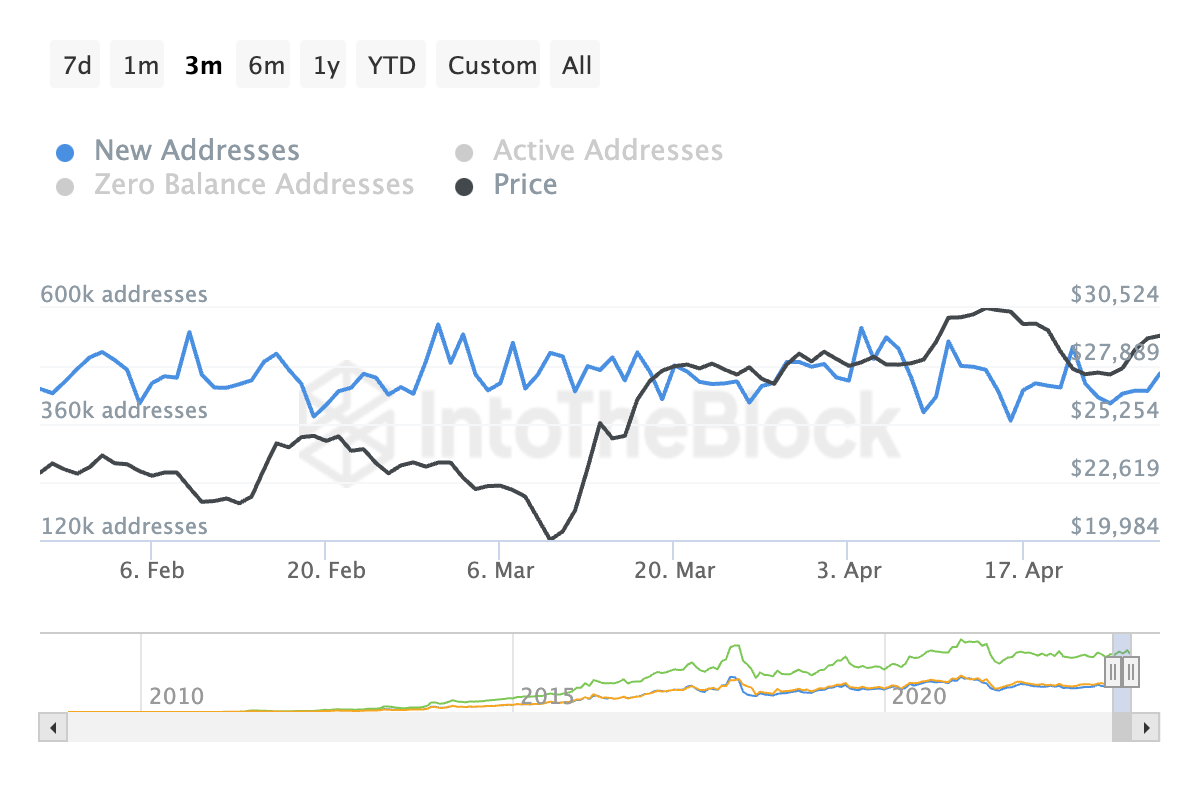Click the blue New Addresses legend dot
1200x800 pixels.
pos(65,153)
